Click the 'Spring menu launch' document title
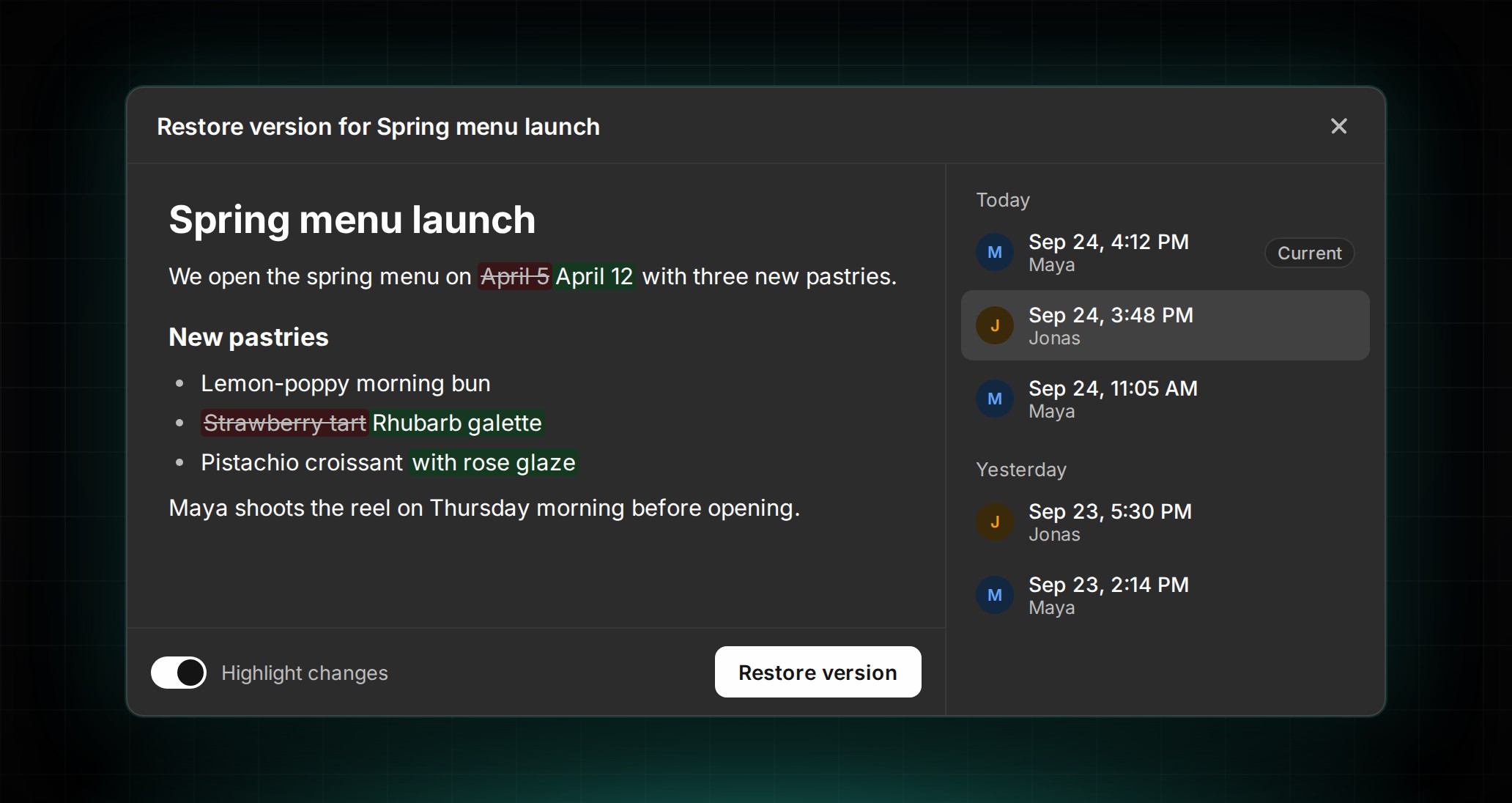This screenshot has height=803, width=1512. pos(352,219)
